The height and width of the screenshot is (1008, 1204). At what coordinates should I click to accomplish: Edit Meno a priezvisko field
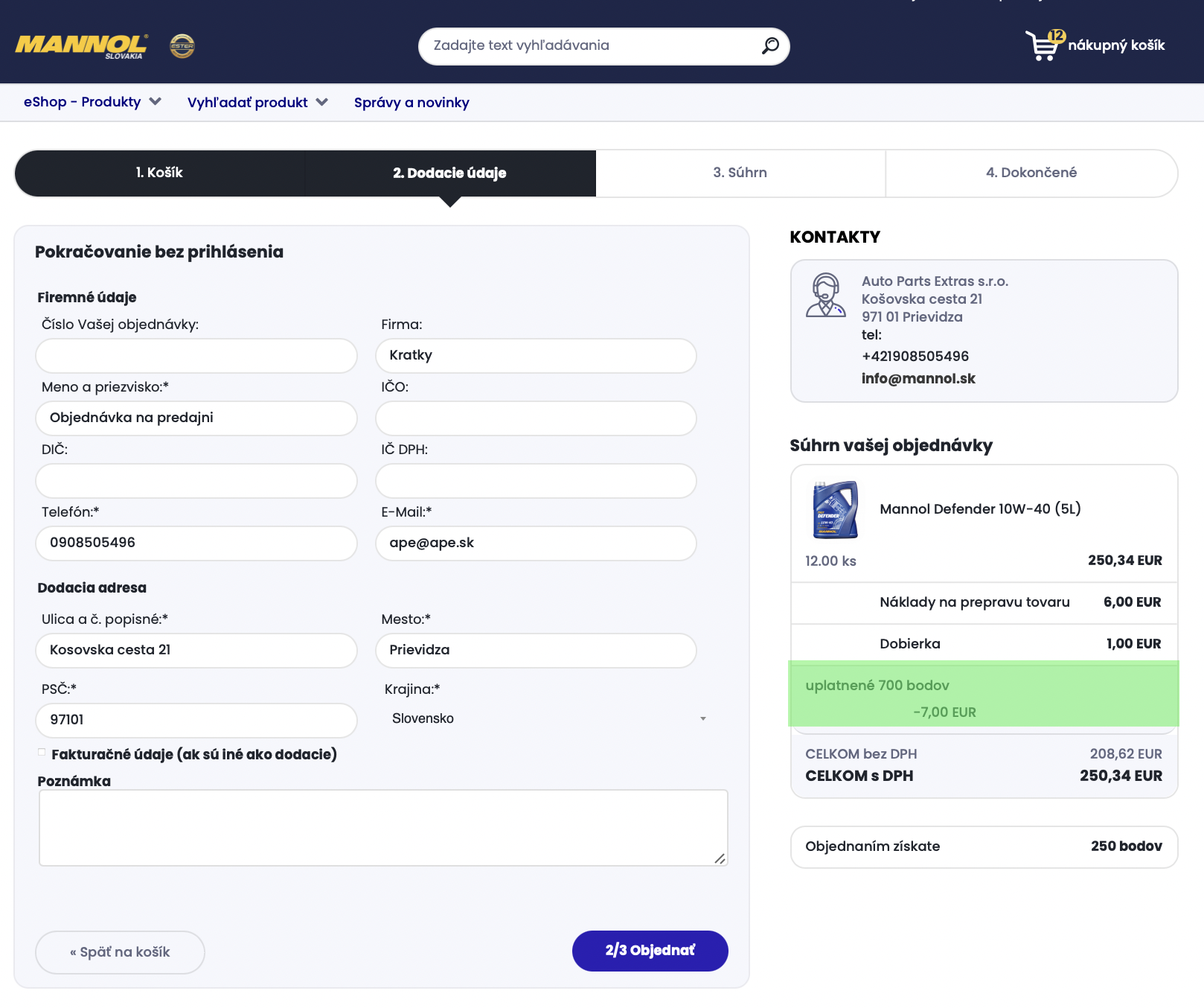click(x=196, y=418)
